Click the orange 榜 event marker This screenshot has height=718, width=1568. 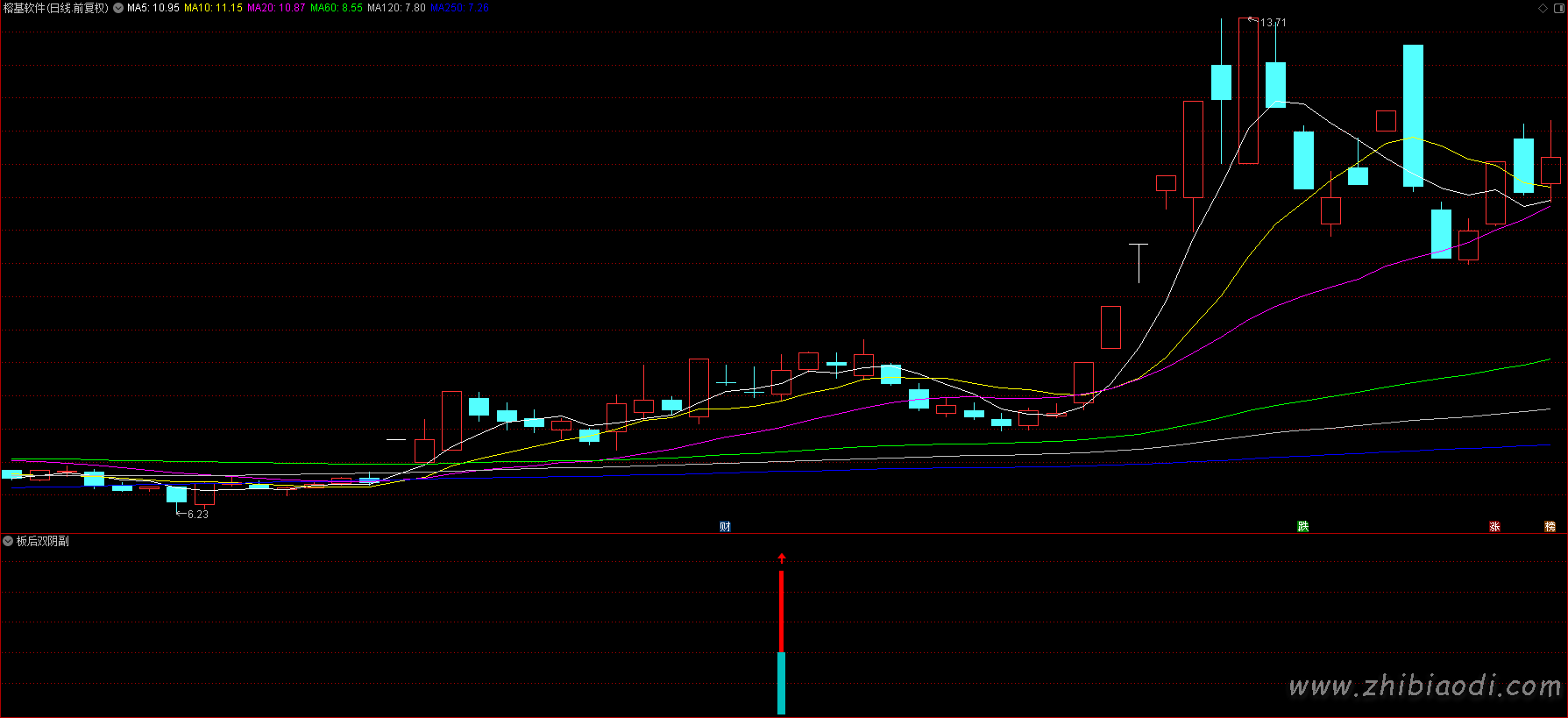(1550, 526)
